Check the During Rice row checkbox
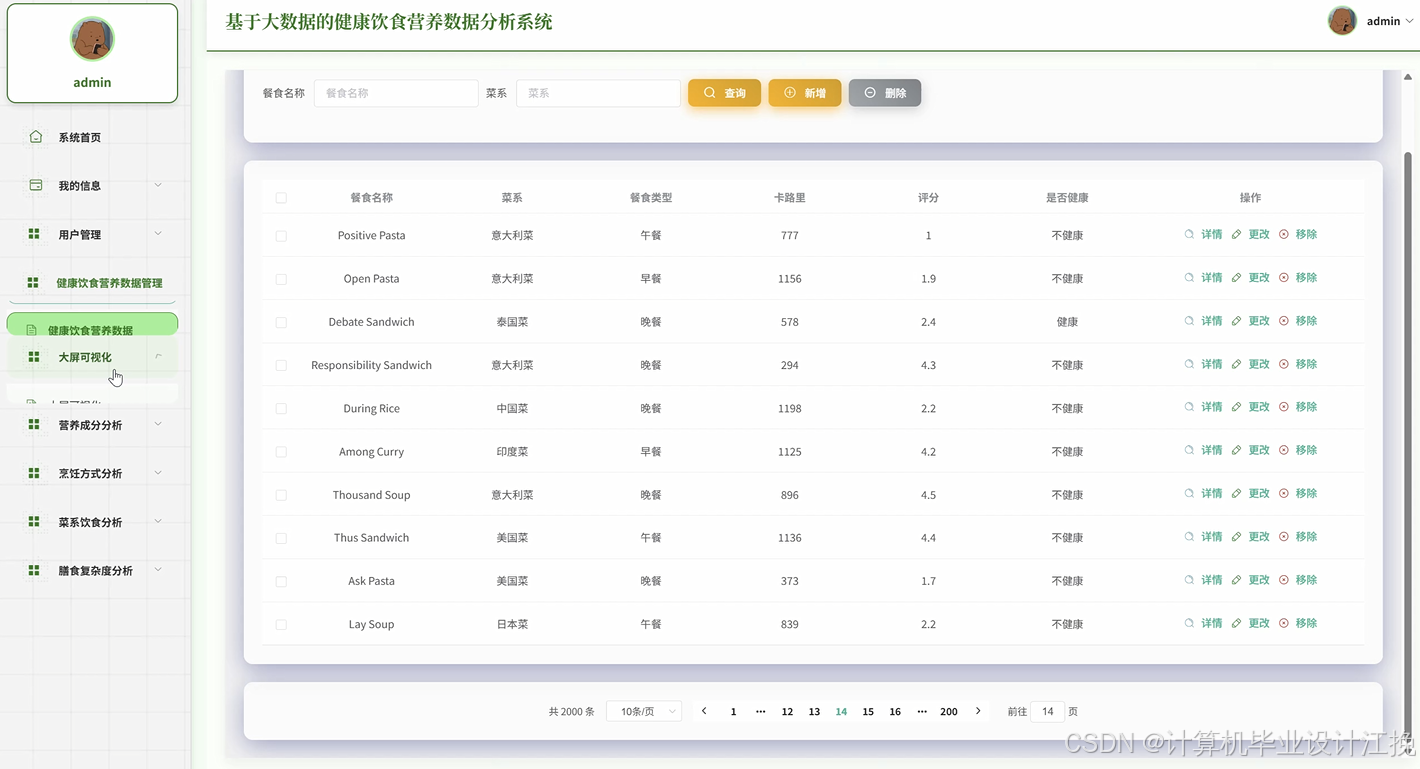The width and height of the screenshot is (1420, 769). click(x=281, y=408)
